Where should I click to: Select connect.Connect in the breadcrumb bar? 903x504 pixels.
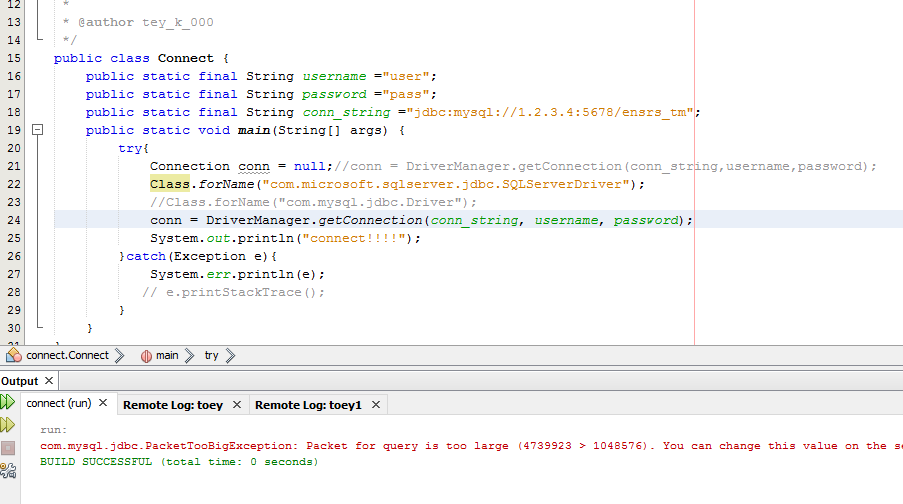pyautogui.click(x=67, y=355)
